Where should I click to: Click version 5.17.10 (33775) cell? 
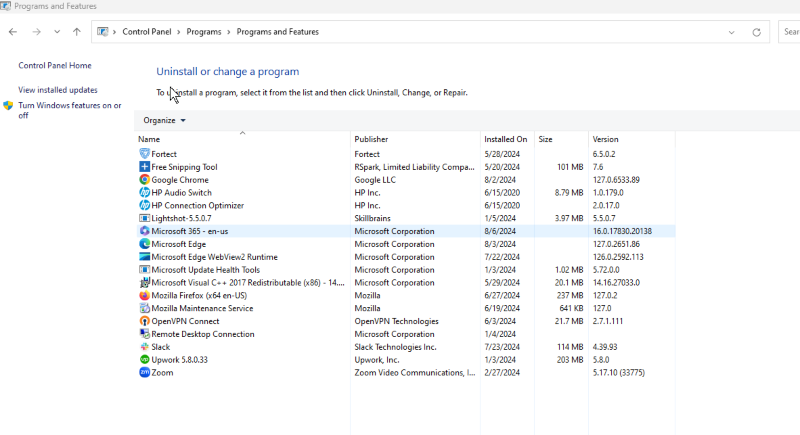619,372
